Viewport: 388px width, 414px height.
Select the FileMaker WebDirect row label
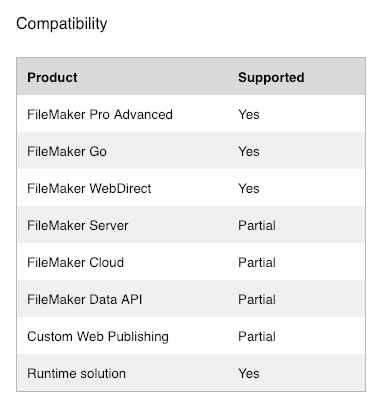pyautogui.click(x=89, y=189)
